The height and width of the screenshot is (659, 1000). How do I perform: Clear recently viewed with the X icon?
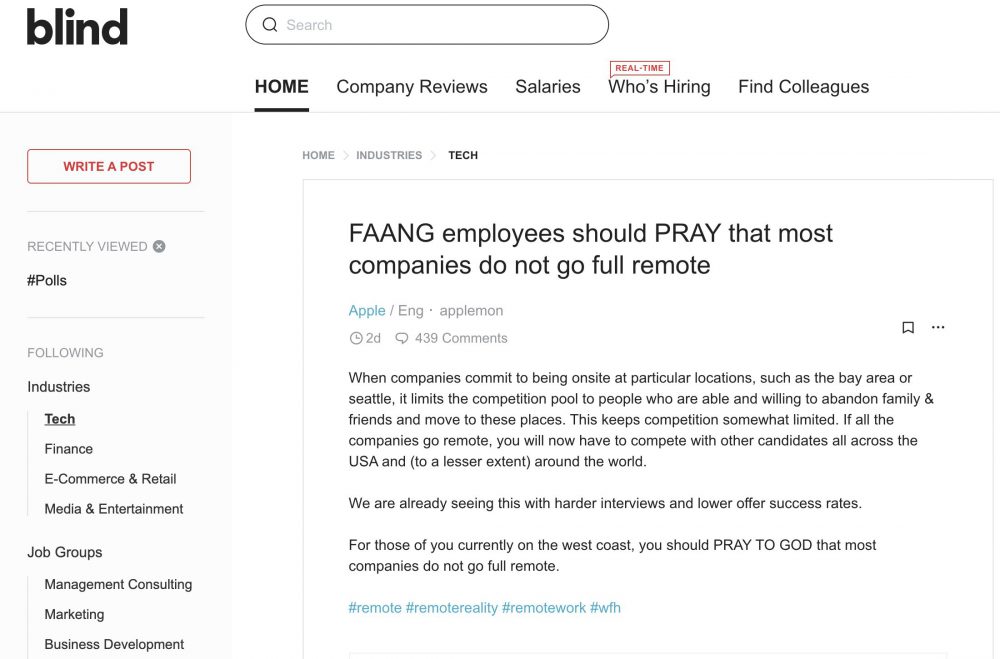[159, 246]
